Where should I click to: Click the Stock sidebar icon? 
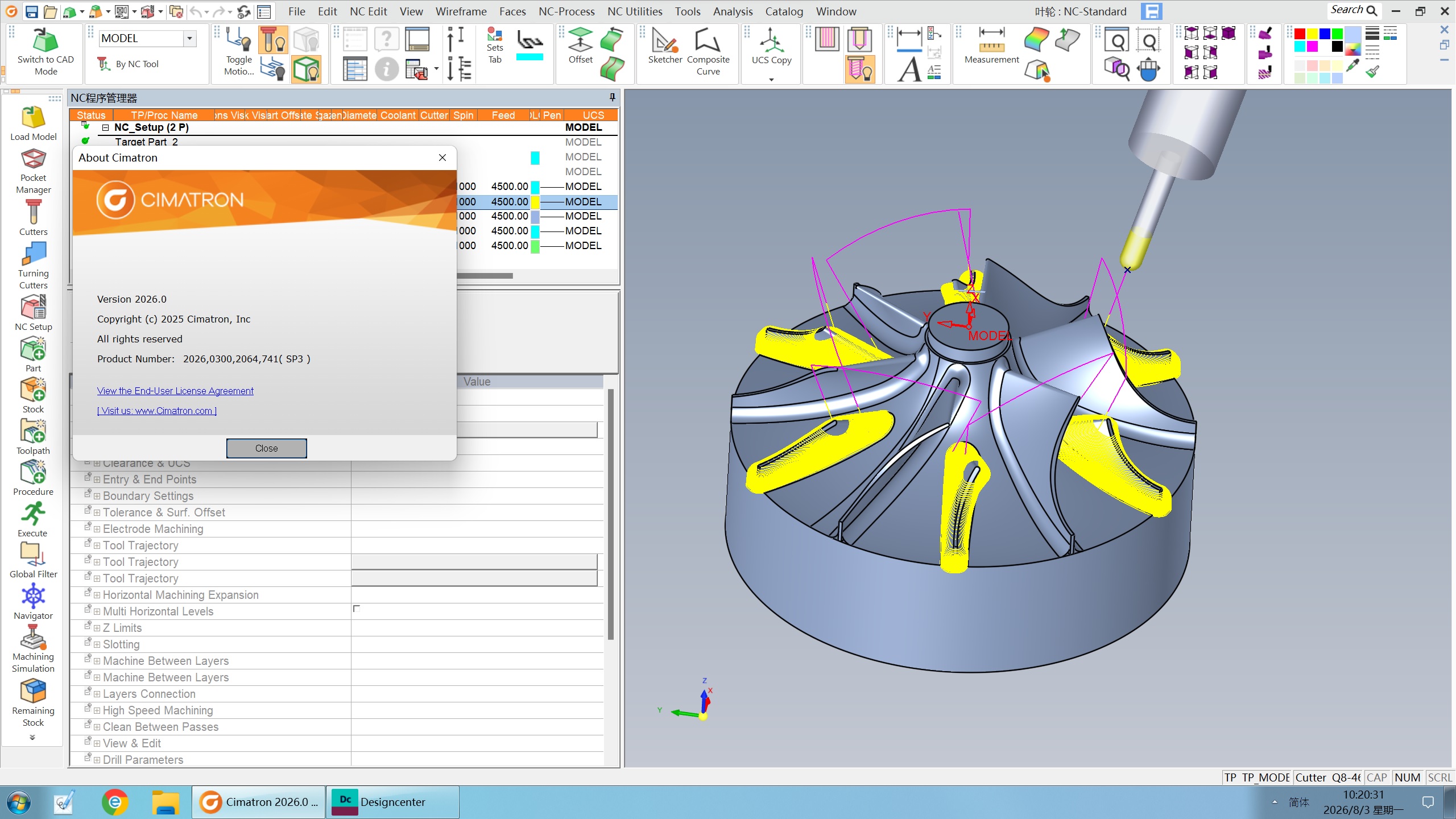[33, 395]
